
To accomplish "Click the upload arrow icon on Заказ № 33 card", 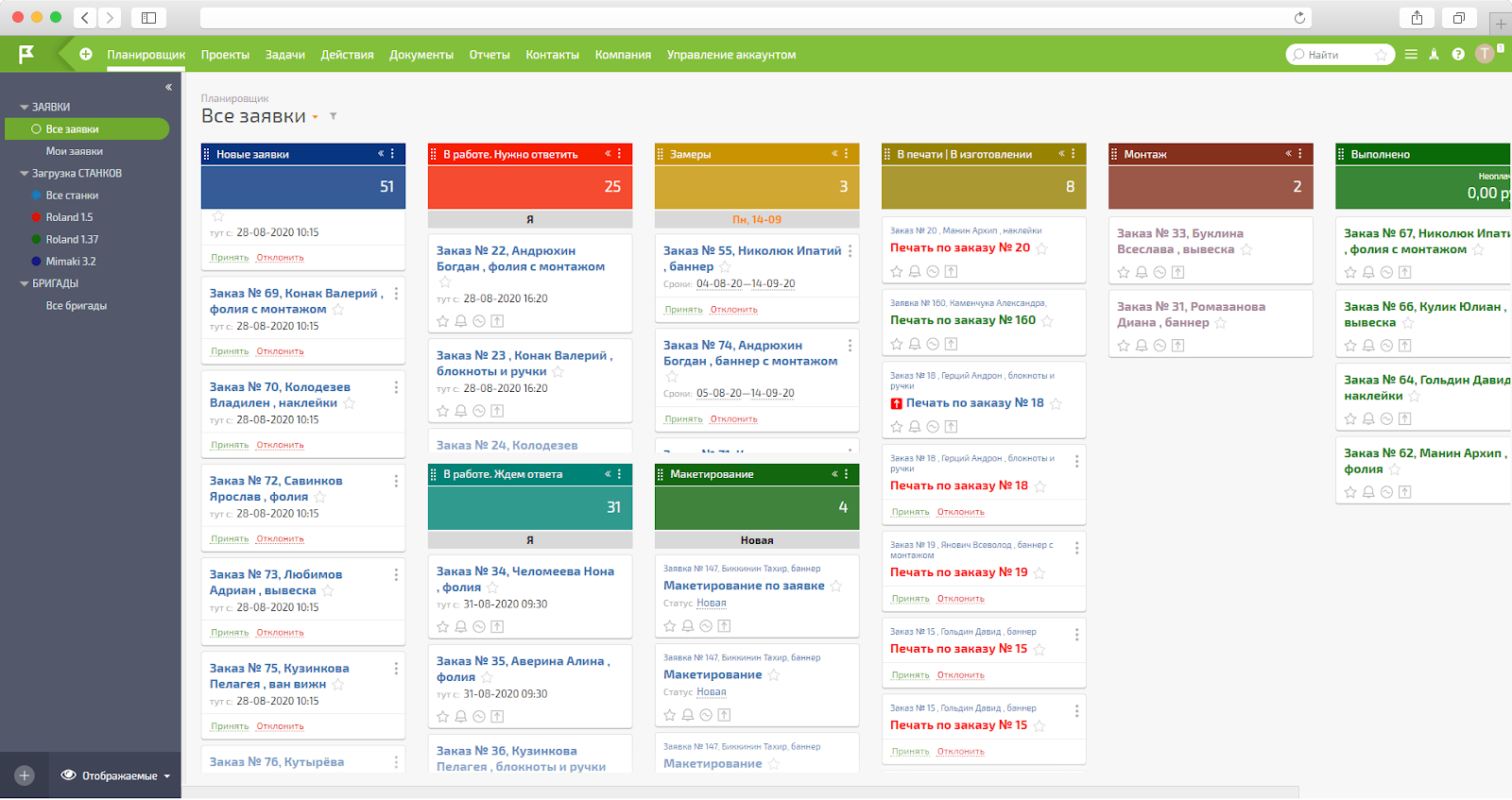I will (1177, 272).
